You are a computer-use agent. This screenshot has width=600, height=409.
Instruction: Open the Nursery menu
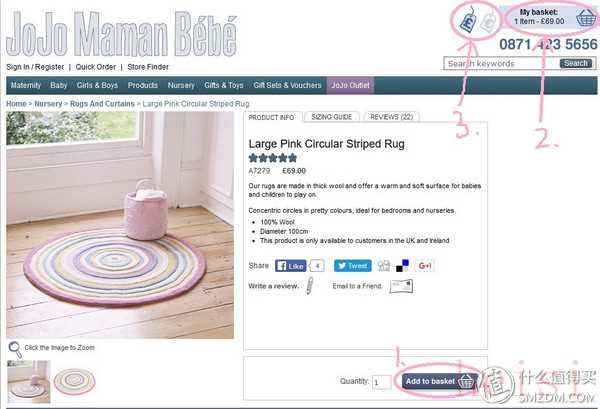(x=181, y=85)
